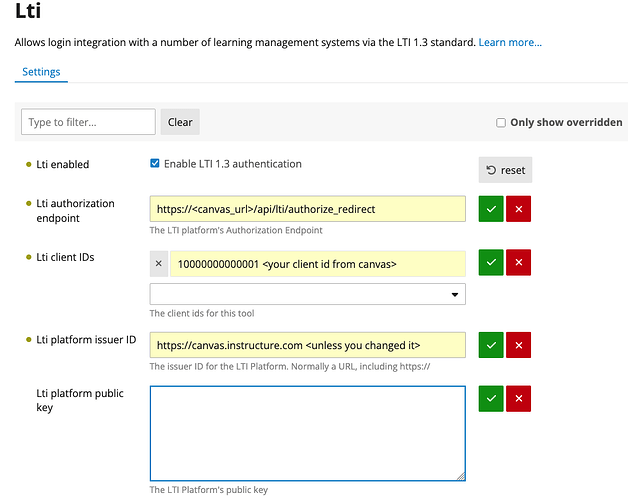
Task: Accept the Lti platform issuer ID value
Action: [491, 345]
